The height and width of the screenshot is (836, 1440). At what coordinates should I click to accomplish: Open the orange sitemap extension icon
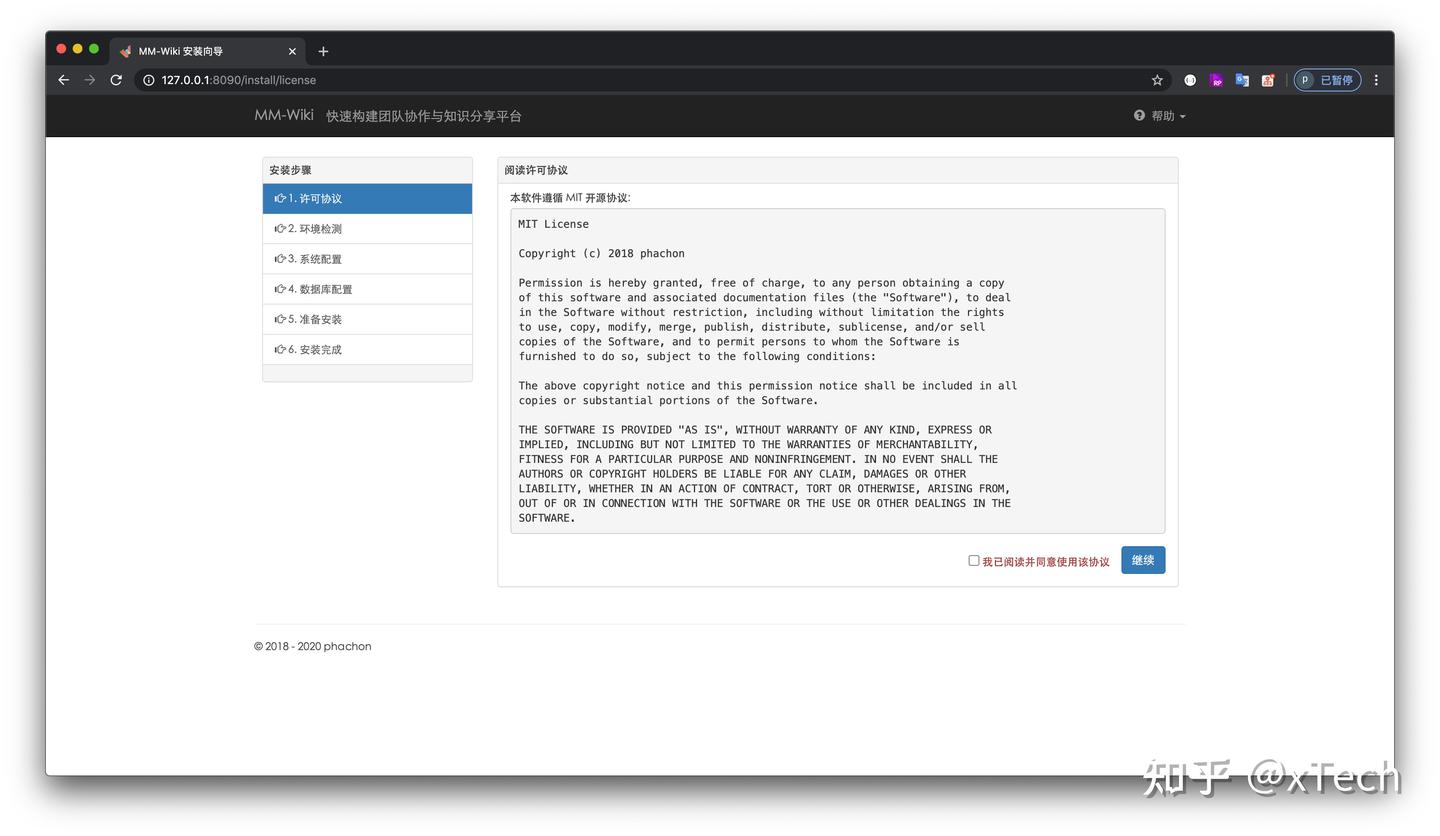click(x=1268, y=80)
